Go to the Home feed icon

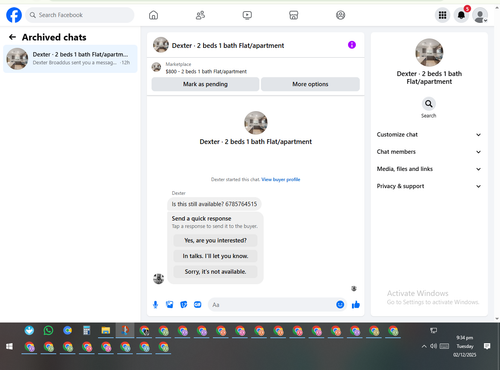click(x=153, y=15)
